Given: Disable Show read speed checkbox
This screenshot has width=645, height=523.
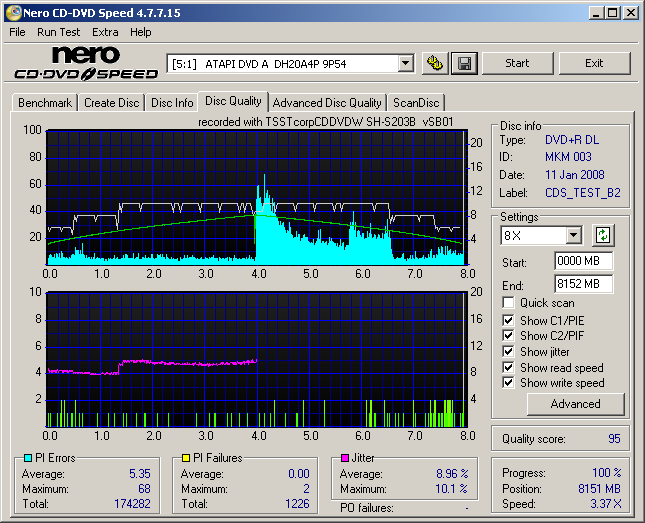Looking at the screenshot, I should (x=508, y=367).
